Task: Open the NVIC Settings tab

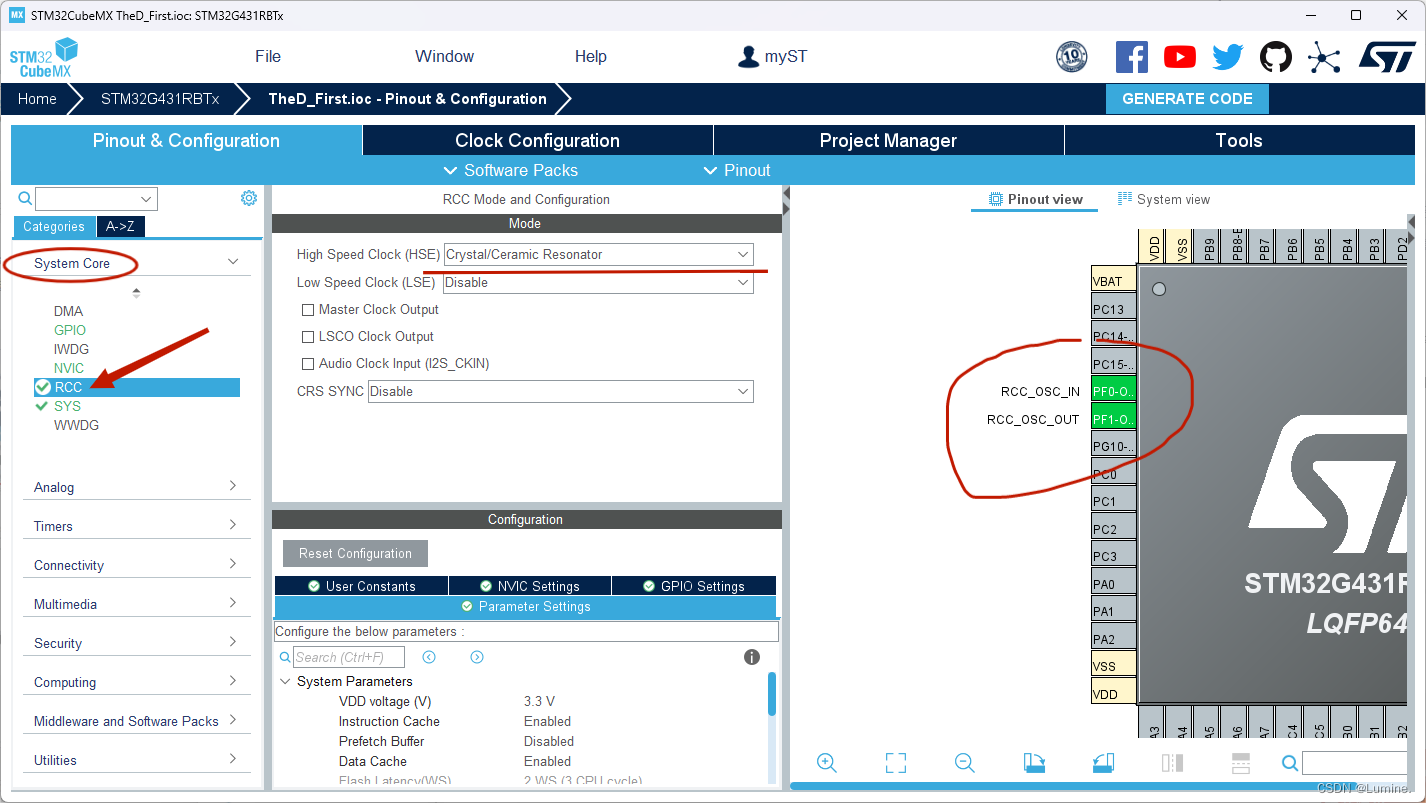Action: click(530, 586)
